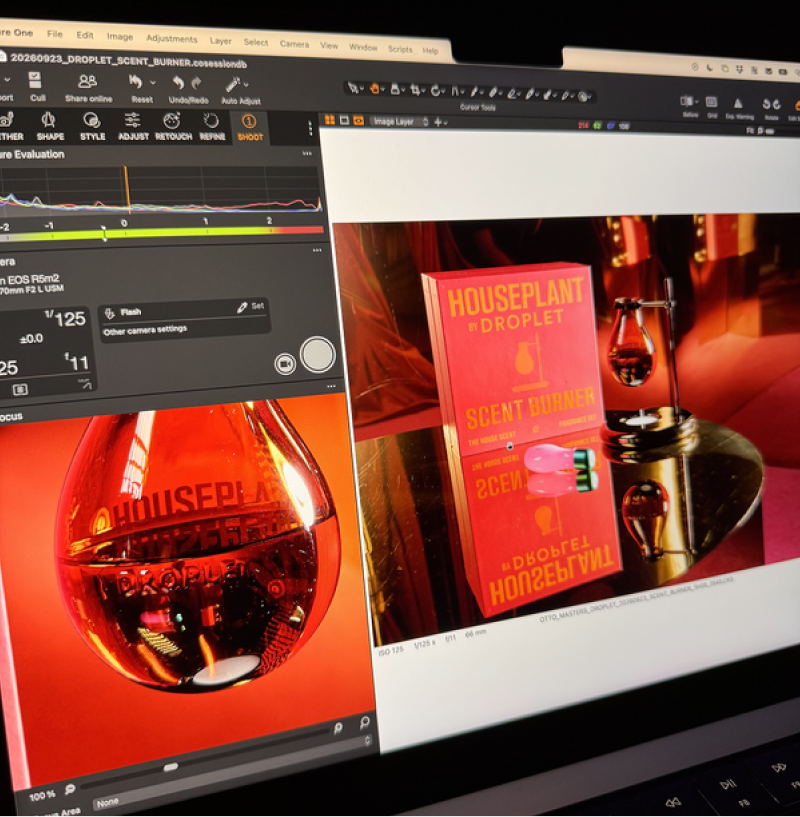Select the Pointer cursor tool

tap(353, 88)
